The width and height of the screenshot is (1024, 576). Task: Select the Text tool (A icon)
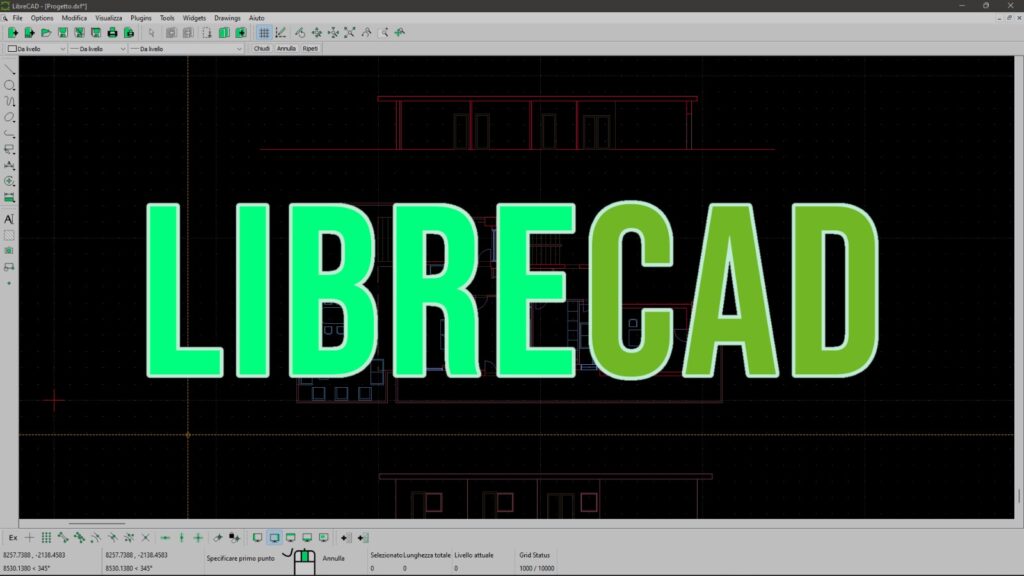(x=9, y=219)
